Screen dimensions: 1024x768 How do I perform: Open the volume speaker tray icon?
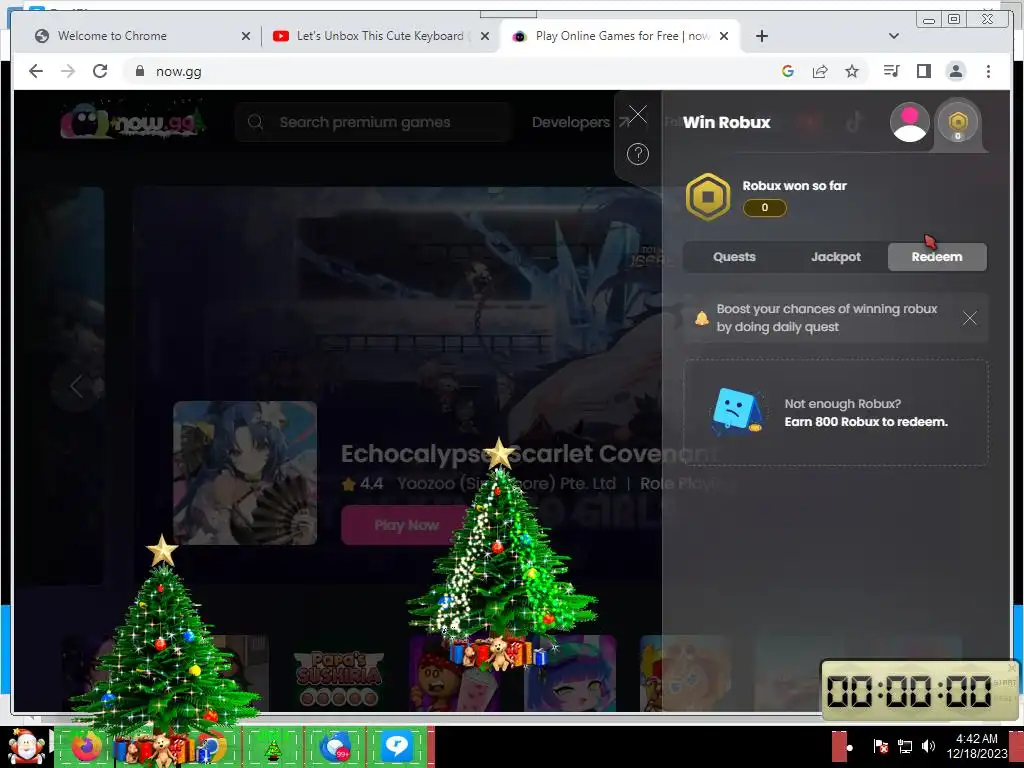pos(928,746)
